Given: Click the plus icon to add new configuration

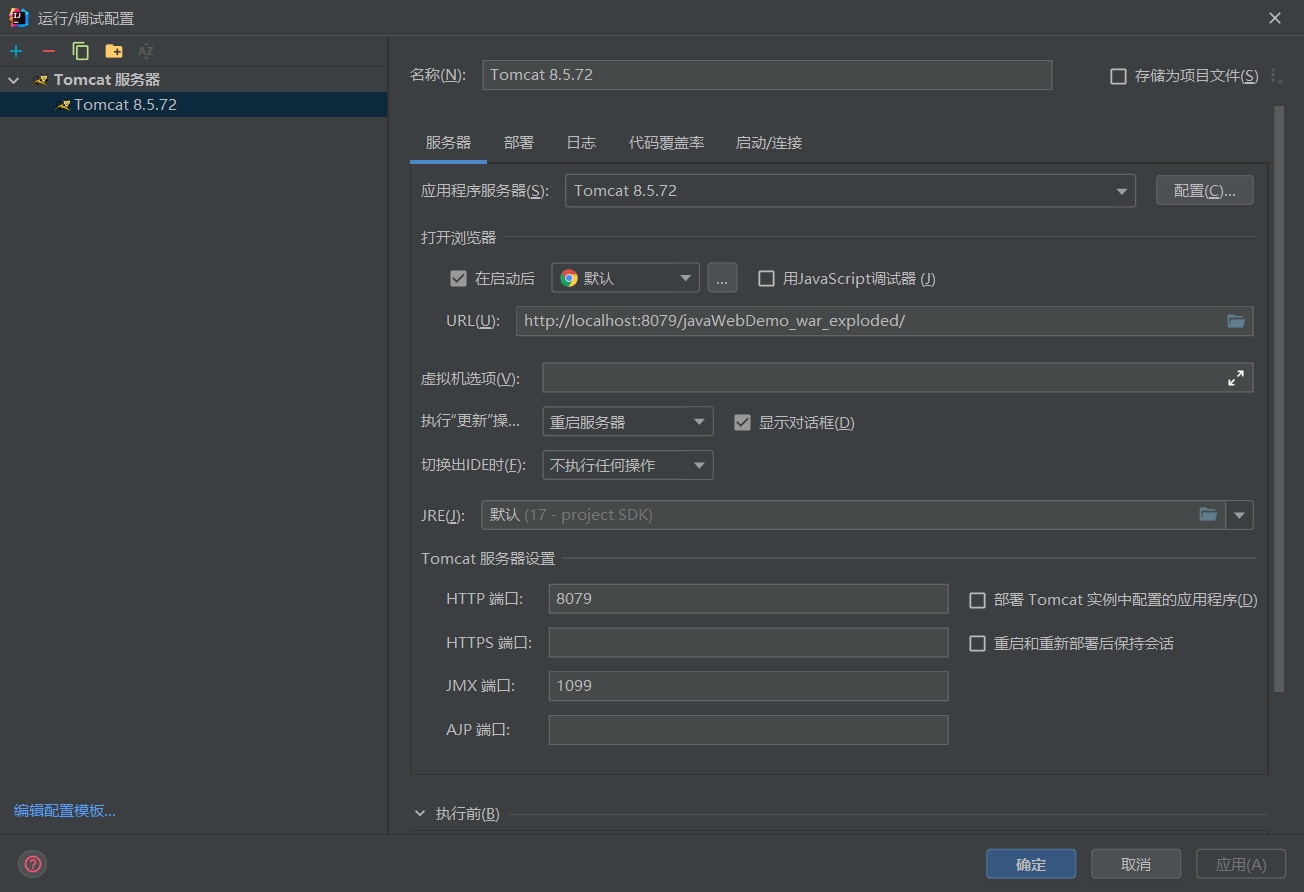Looking at the screenshot, I should 16,51.
